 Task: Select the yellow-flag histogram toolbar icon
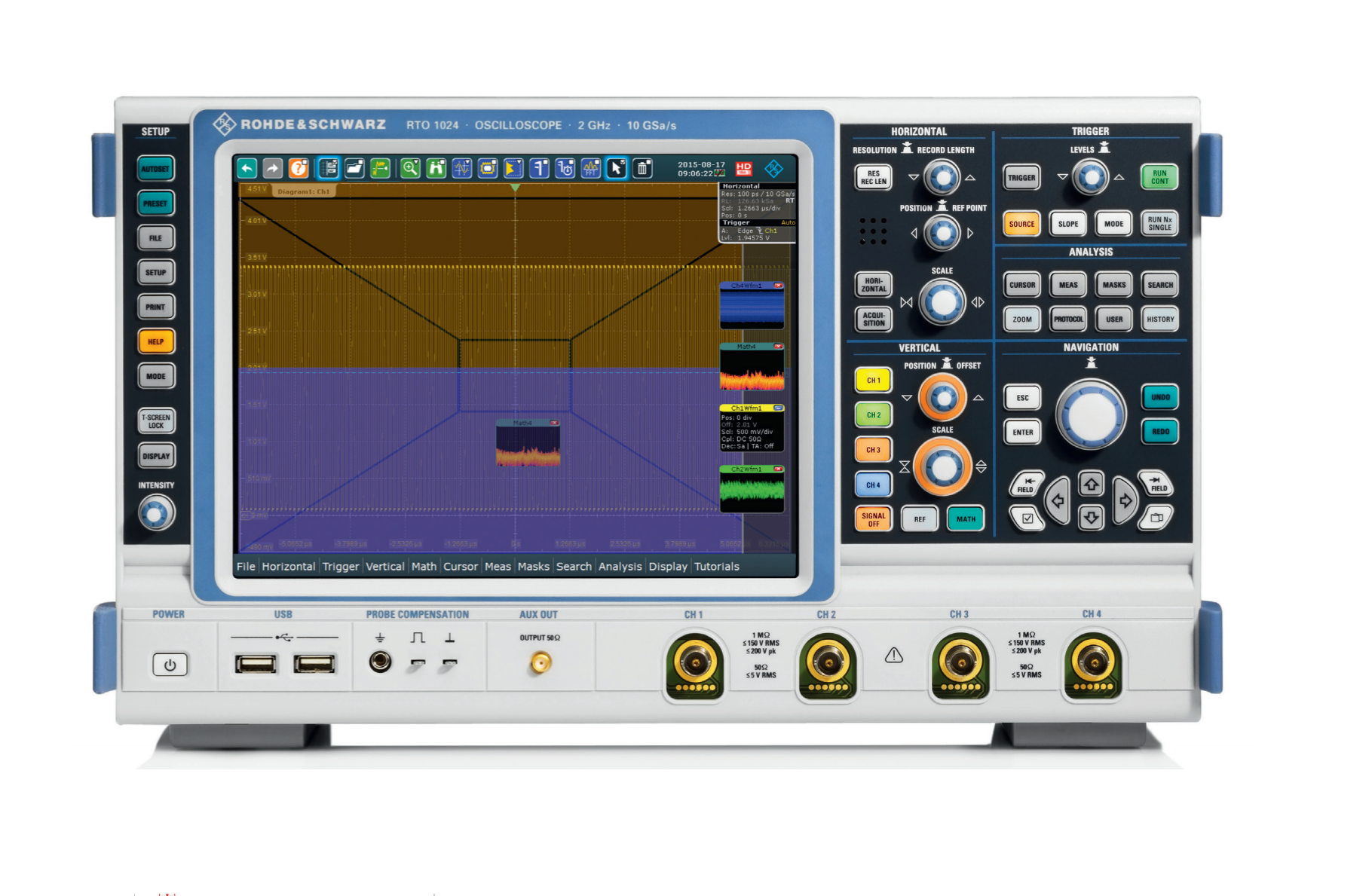pos(513,168)
